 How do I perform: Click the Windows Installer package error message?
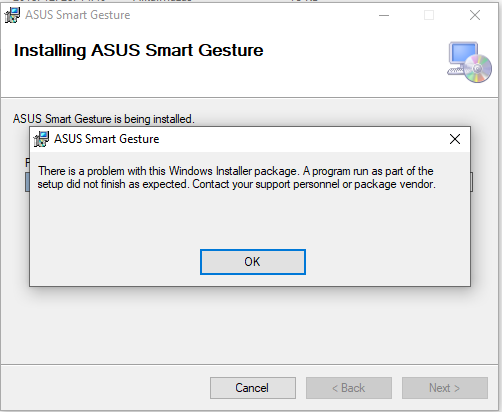(x=236, y=177)
